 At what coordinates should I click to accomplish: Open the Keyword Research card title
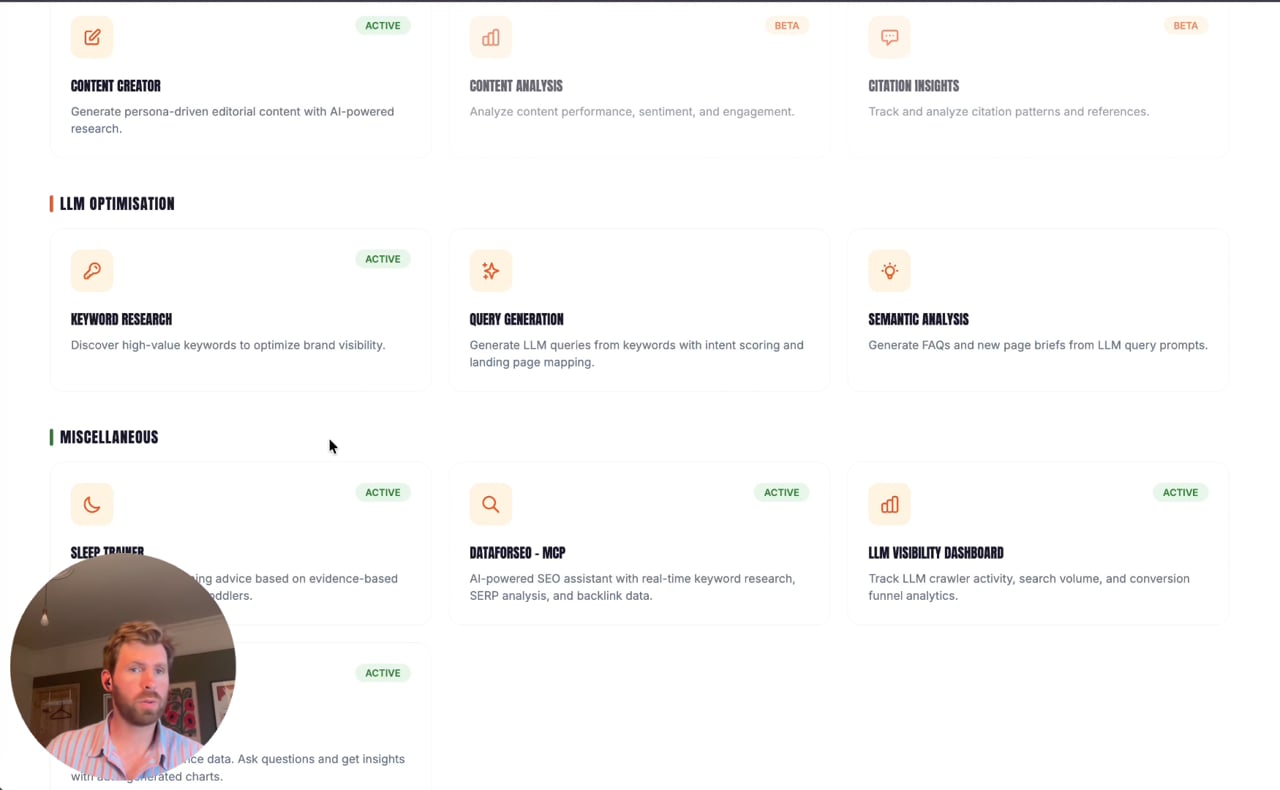click(x=121, y=319)
